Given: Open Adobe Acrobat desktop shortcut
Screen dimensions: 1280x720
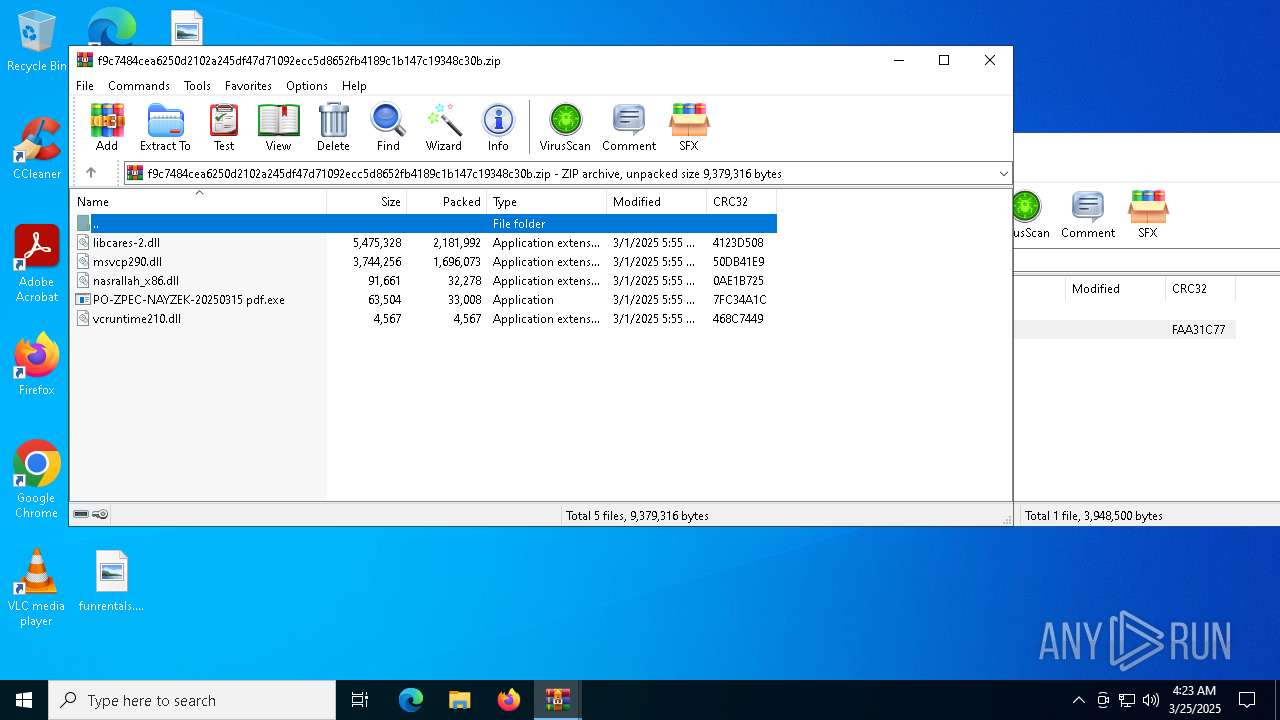Looking at the screenshot, I should 37,264.
